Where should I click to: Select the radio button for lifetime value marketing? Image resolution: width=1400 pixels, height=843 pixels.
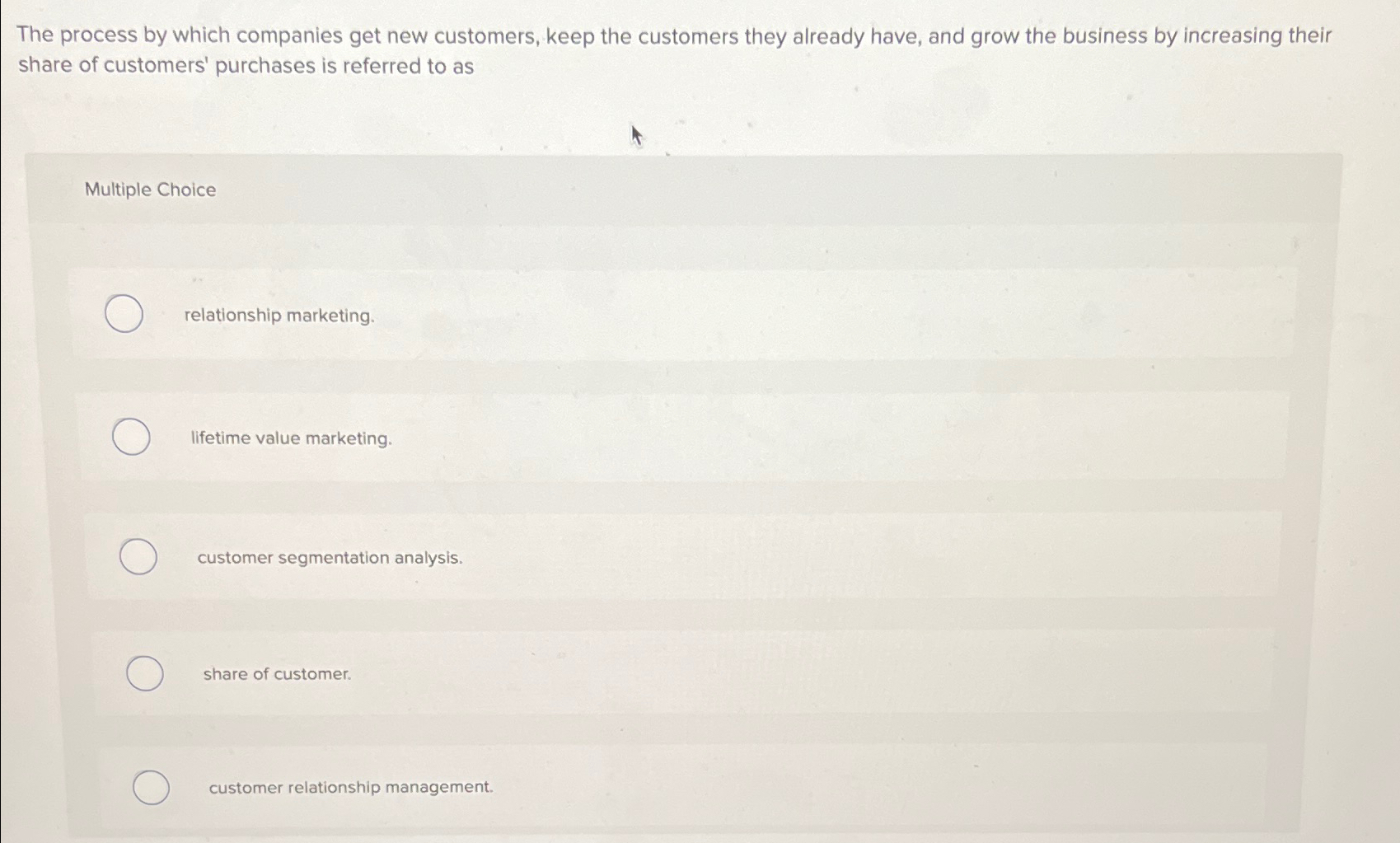[130, 437]
